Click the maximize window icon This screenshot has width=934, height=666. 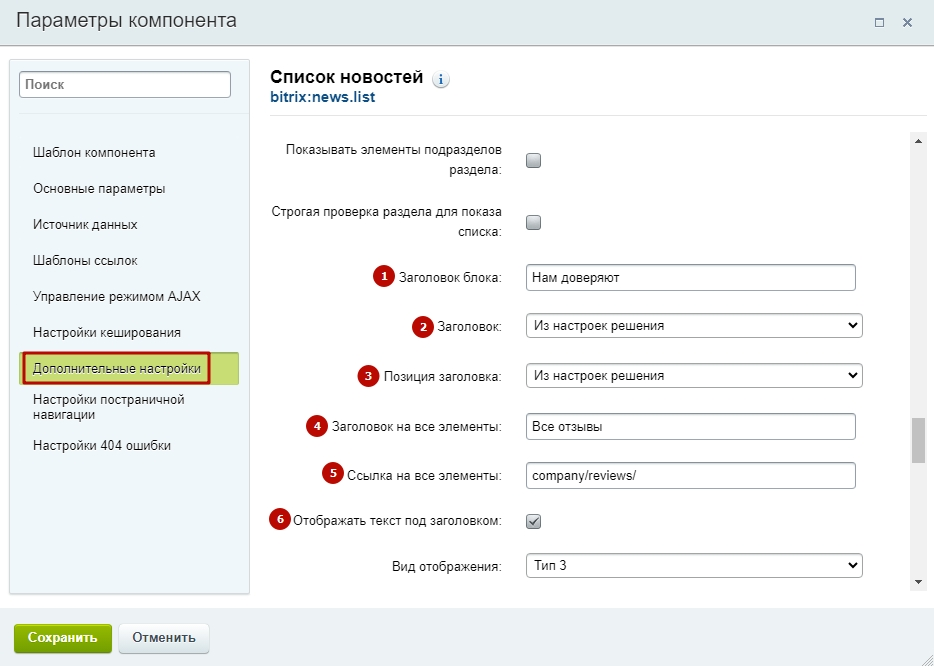click(x=879, y=23)
